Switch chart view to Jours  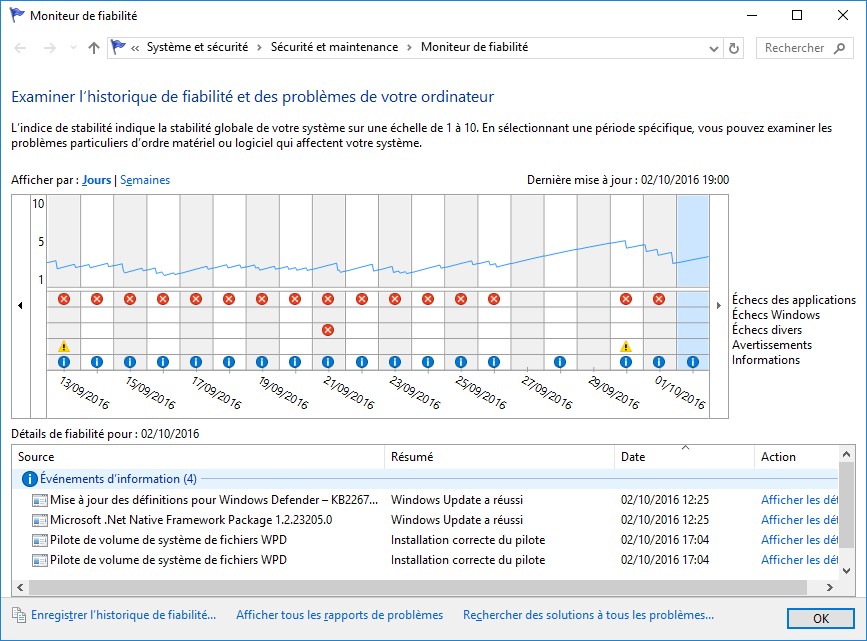point(97,180)
